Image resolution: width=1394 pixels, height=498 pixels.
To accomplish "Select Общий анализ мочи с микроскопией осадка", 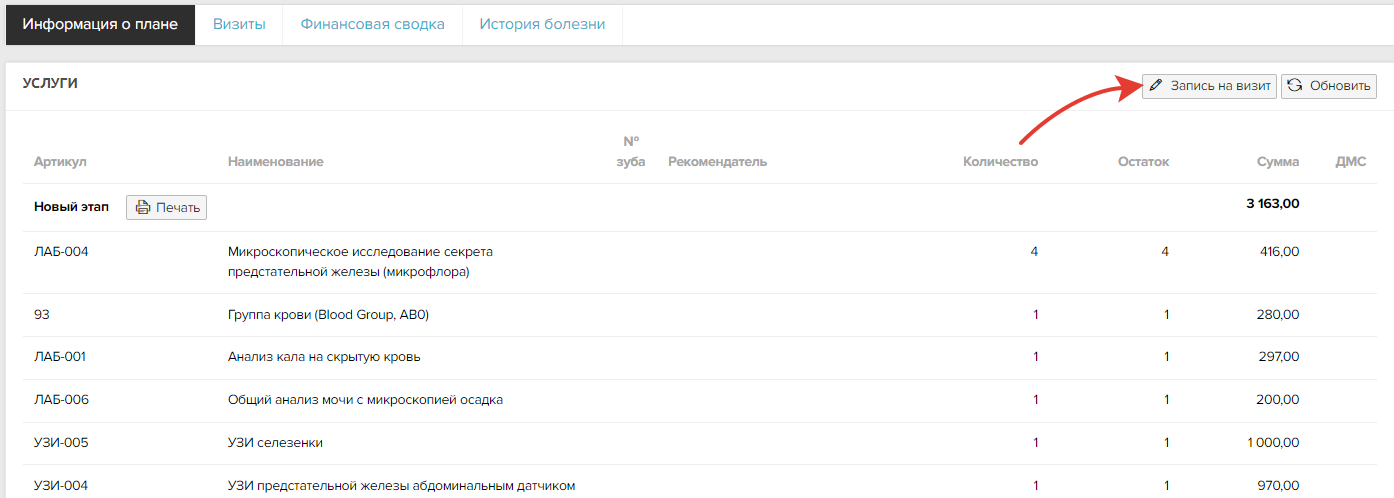I will (365, 400).
